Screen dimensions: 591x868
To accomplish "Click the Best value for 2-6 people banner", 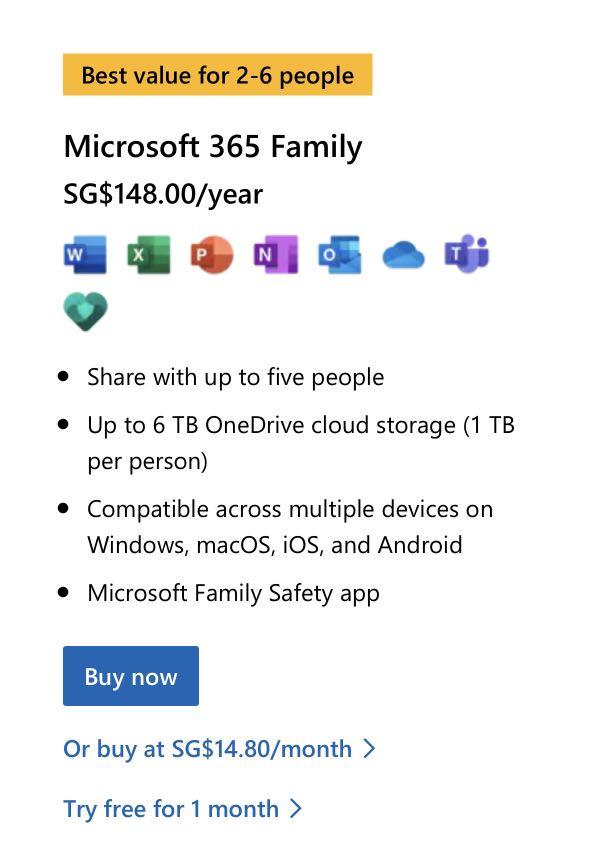I will pos(218,74).
